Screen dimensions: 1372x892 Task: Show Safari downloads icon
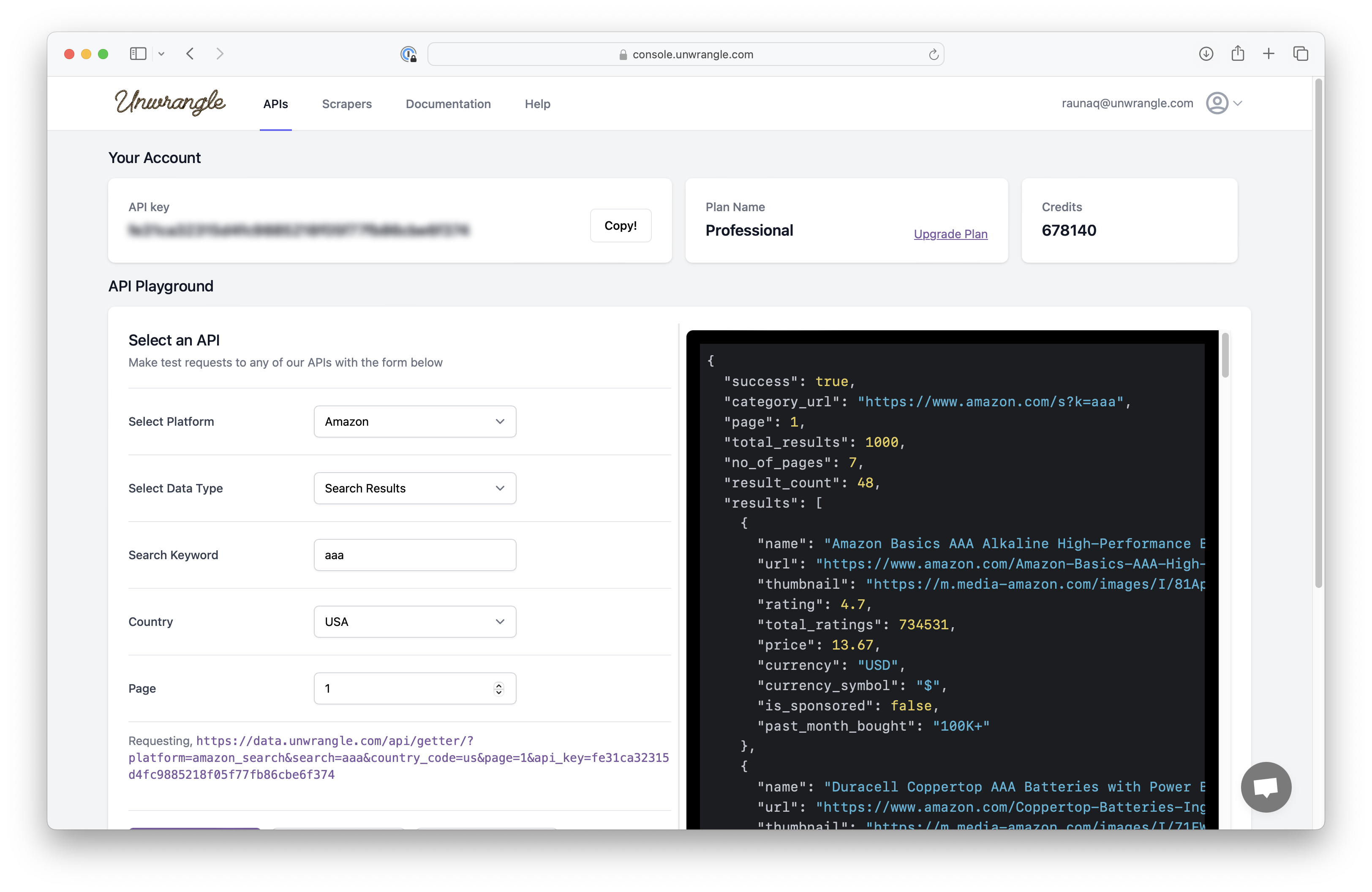(x=1206, y=54)
